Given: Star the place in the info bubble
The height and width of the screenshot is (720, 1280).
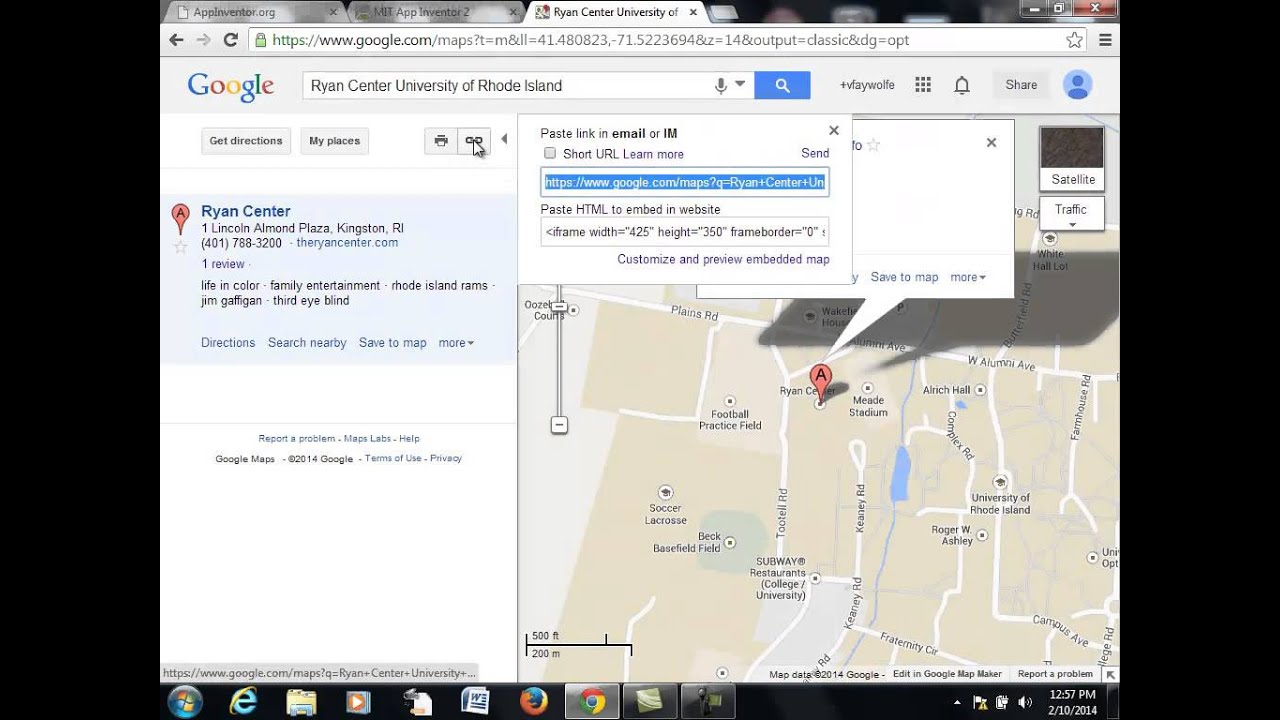Looking at the screenshot, I should point(873,145).
